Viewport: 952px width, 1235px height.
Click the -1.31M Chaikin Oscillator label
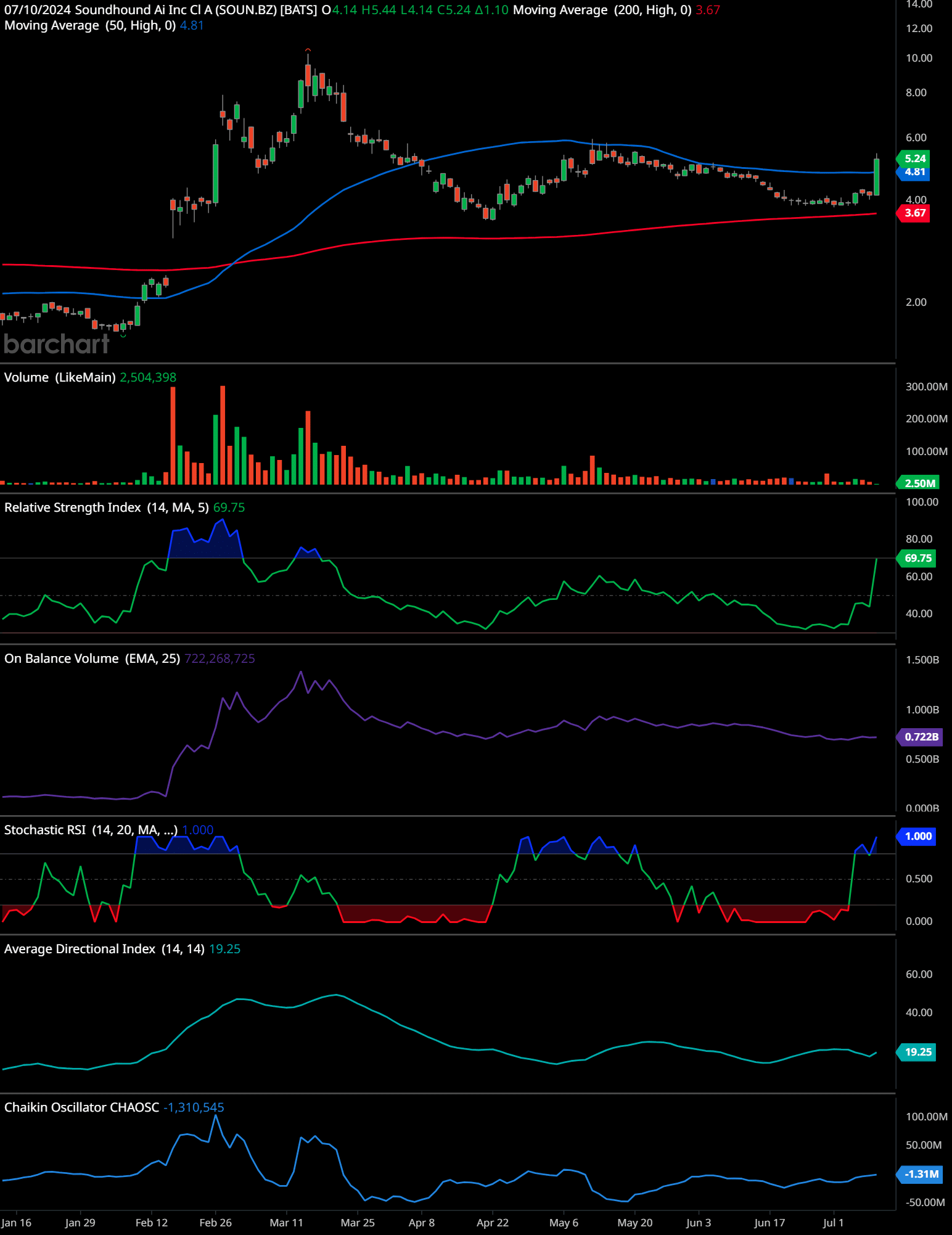(x=921, y=1174)
